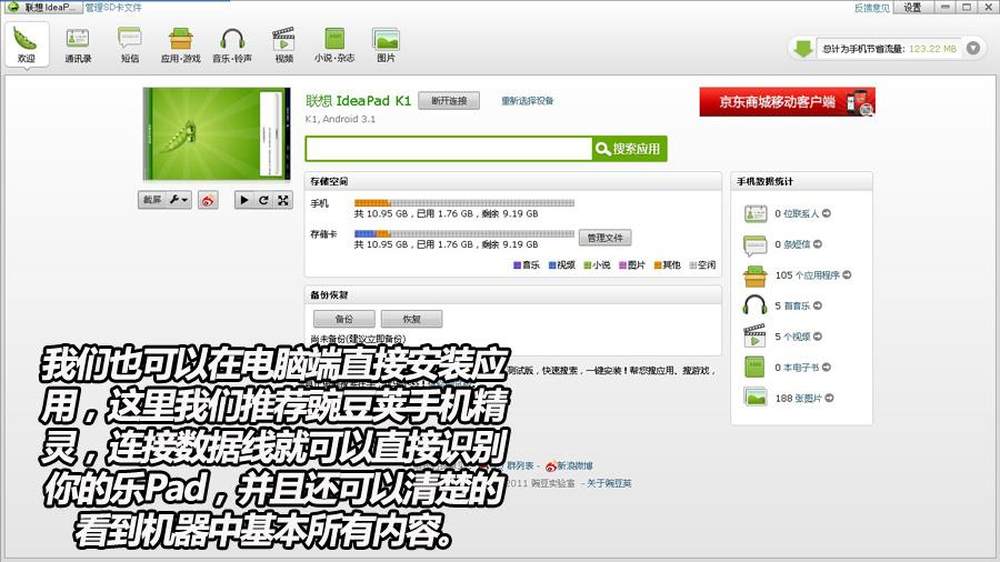The height and width of the screenshot is (562, 1000).
Task: Click the green 搜索应用 search button
Action: tap(629, 149)
